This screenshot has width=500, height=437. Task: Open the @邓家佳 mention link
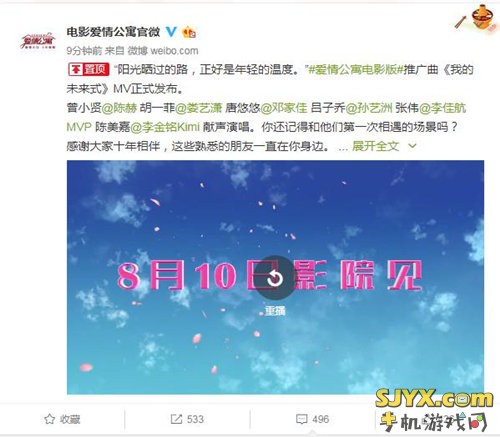283,108
